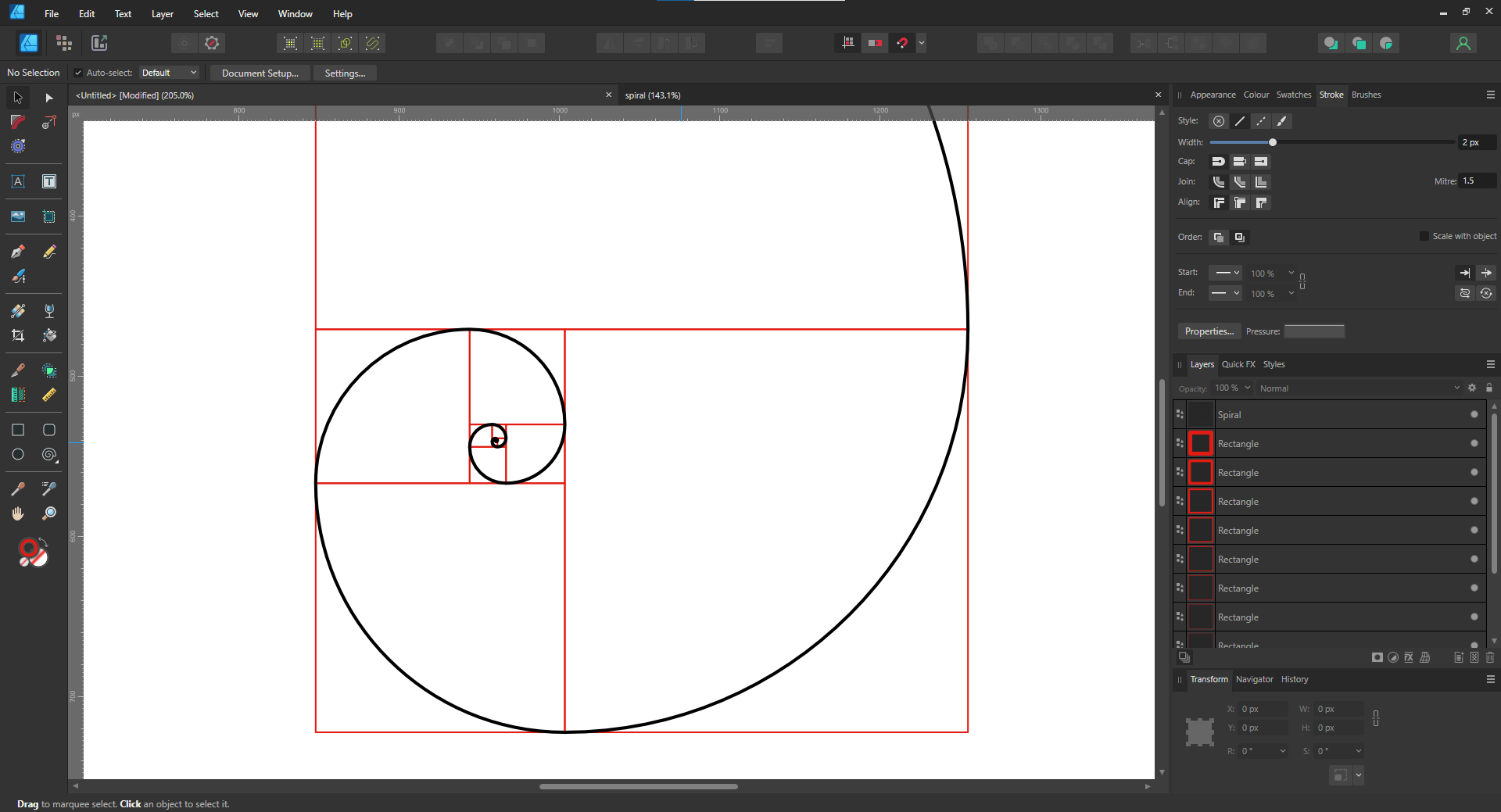Screen dimensions: 1501x812
Task: Select the Zoom magnifier tool
Action: coord(49,513)
